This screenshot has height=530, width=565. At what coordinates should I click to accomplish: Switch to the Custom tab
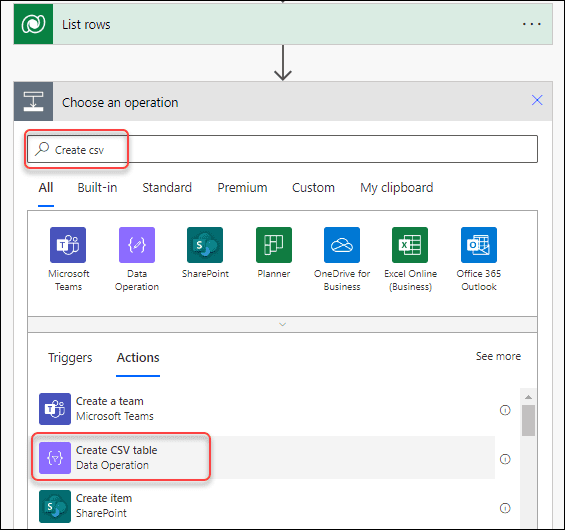click(313, 188)
